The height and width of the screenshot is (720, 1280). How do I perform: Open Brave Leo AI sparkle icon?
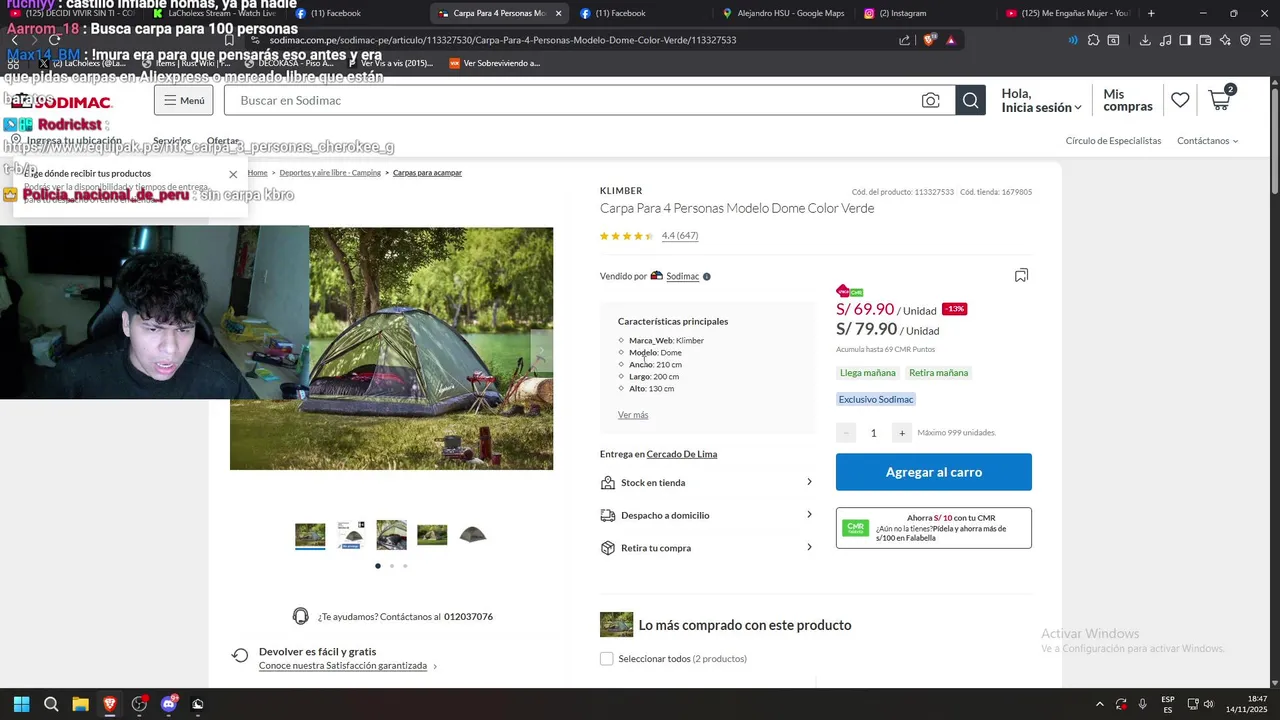click(x=1226, y=40)
